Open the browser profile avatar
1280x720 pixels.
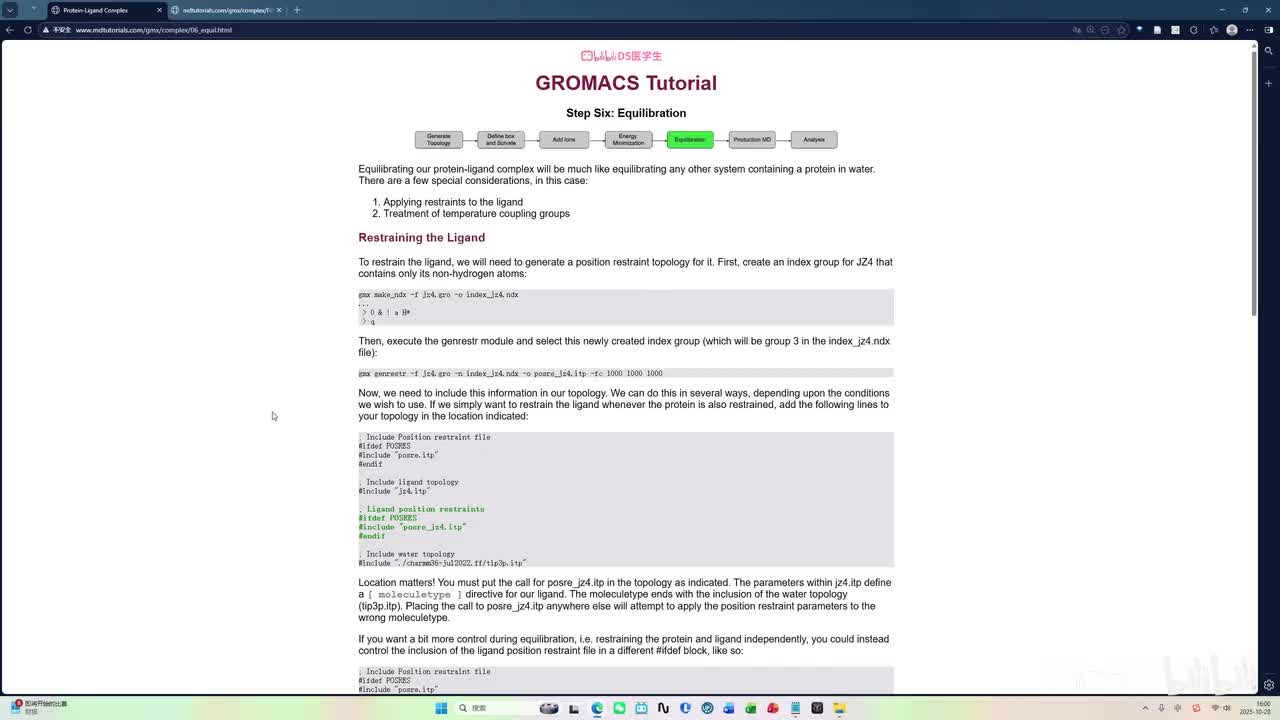pos(1232,30)
